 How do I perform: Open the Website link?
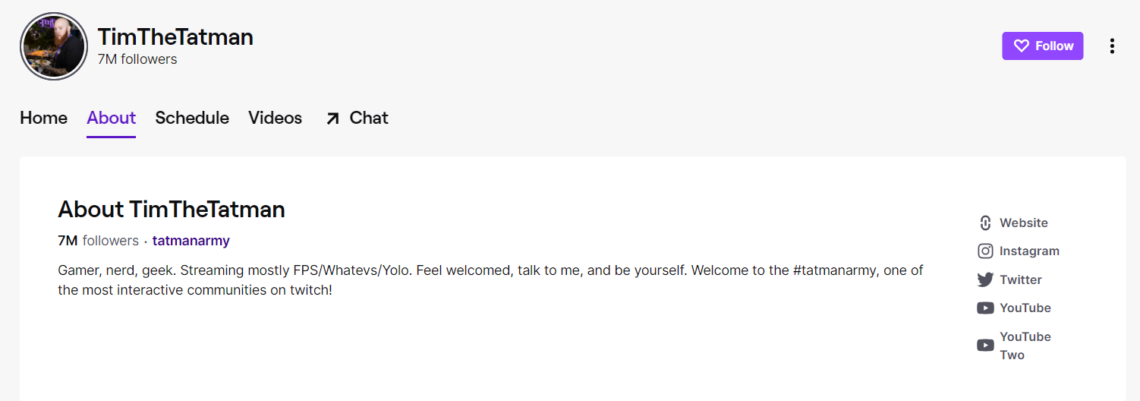coord(1023,223)
